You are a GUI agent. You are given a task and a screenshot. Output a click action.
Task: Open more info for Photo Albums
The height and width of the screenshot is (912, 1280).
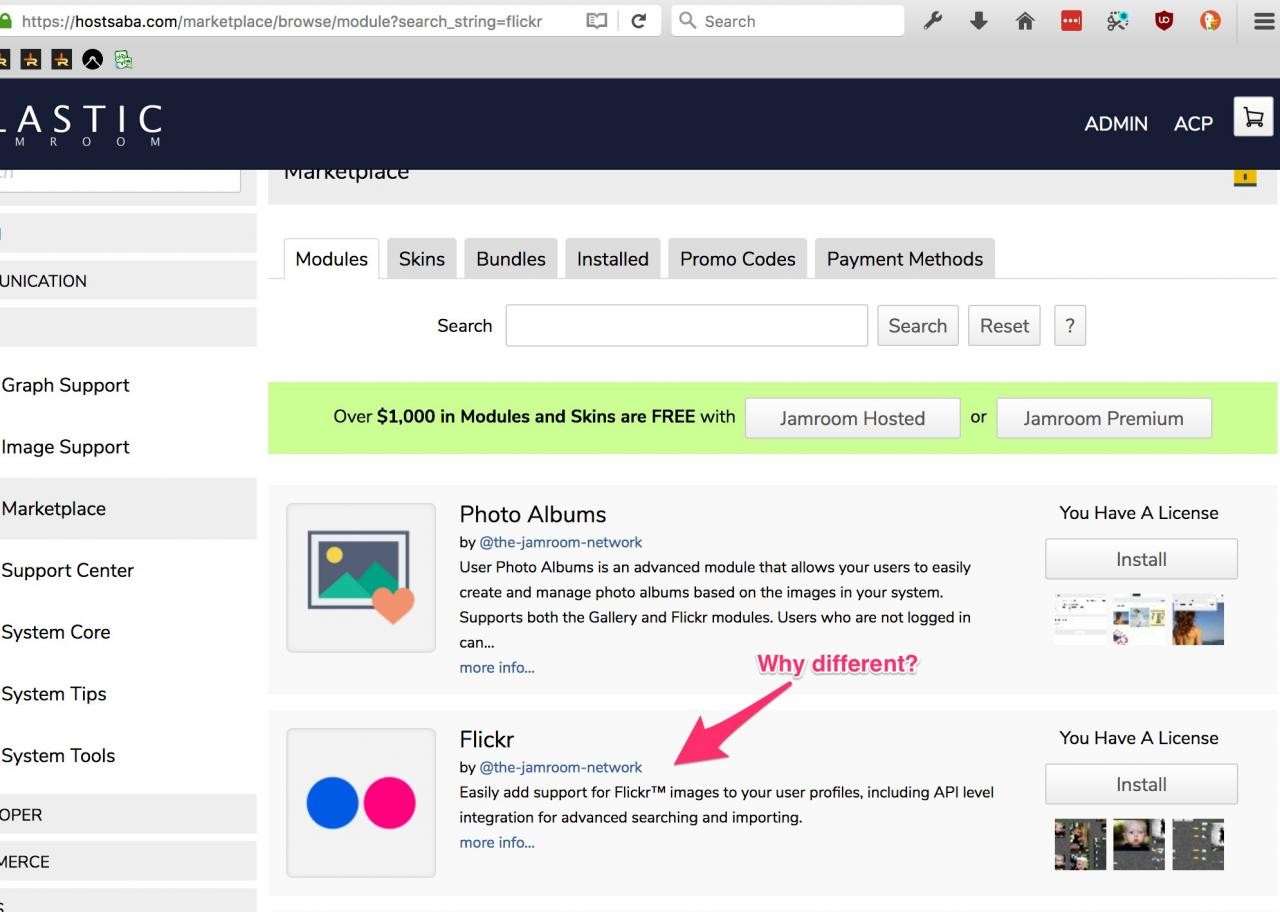coord(497,668)
